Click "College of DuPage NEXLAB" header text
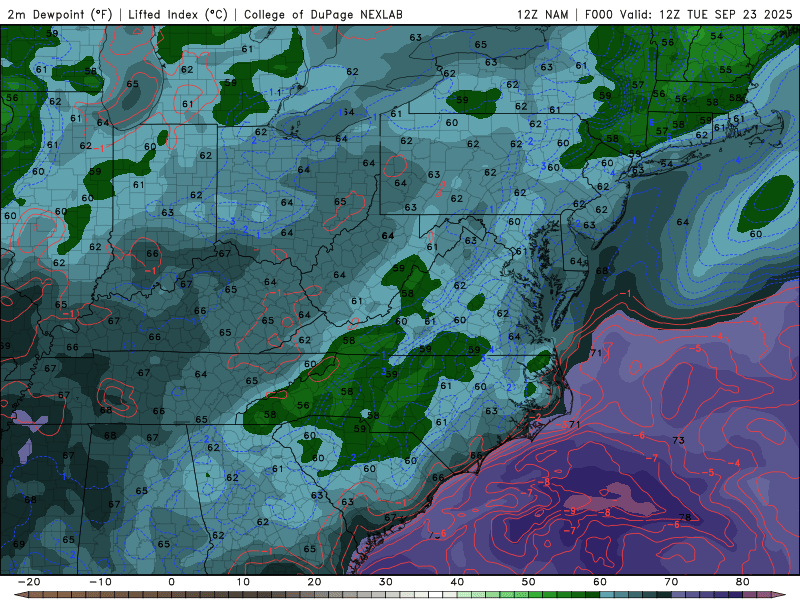This screenshot has height=600, width=800. point(323,14)
